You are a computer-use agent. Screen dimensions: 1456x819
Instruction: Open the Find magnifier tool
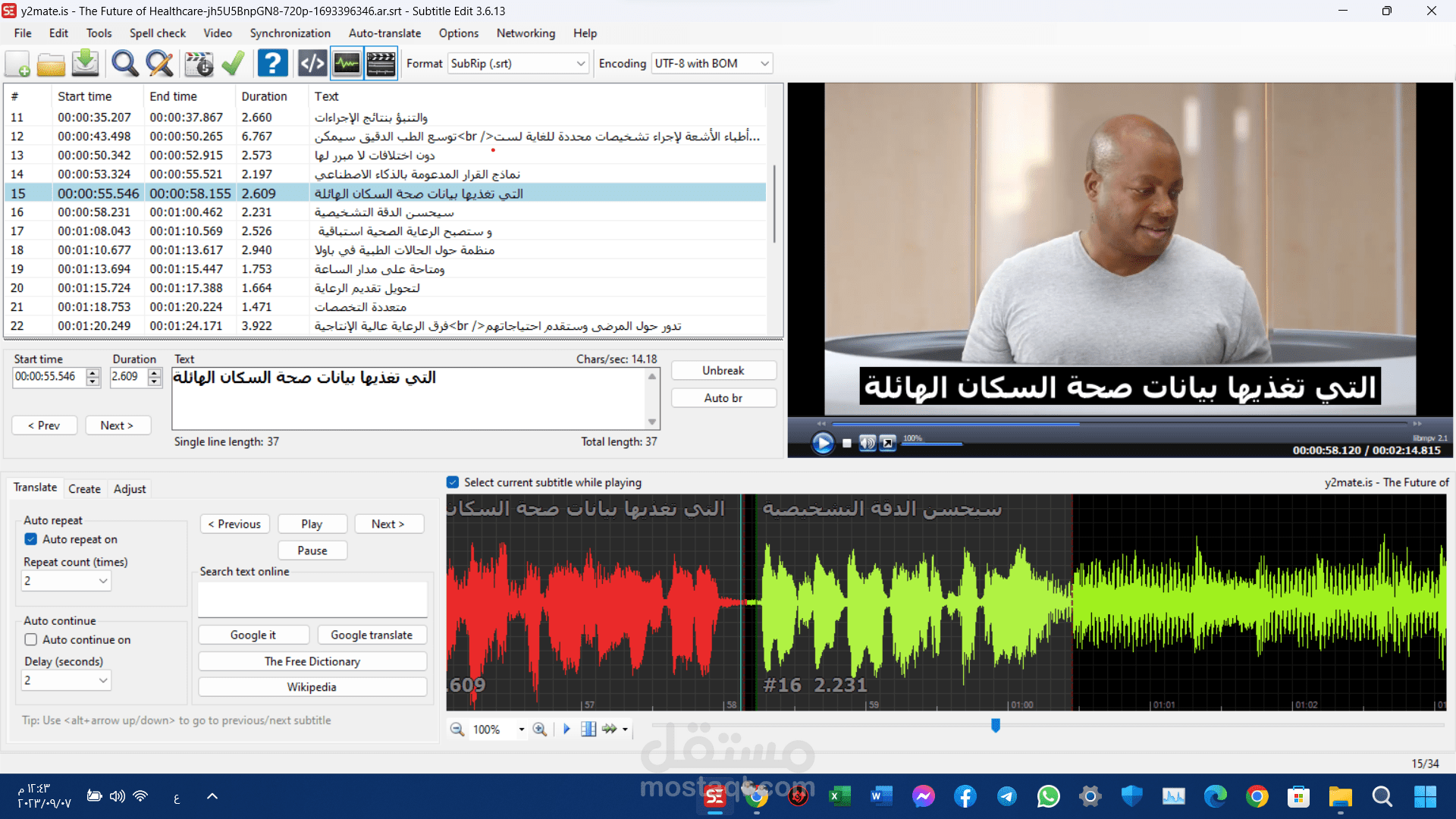[x=124, y=64]
